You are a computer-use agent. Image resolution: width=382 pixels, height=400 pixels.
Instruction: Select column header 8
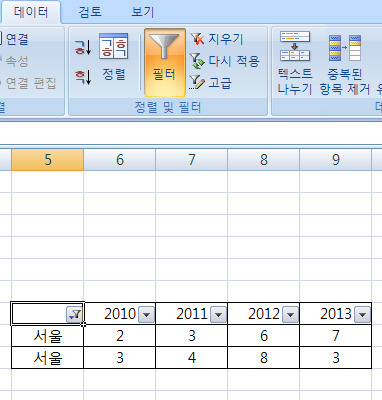pyautogui.click(x=264, y=160)
